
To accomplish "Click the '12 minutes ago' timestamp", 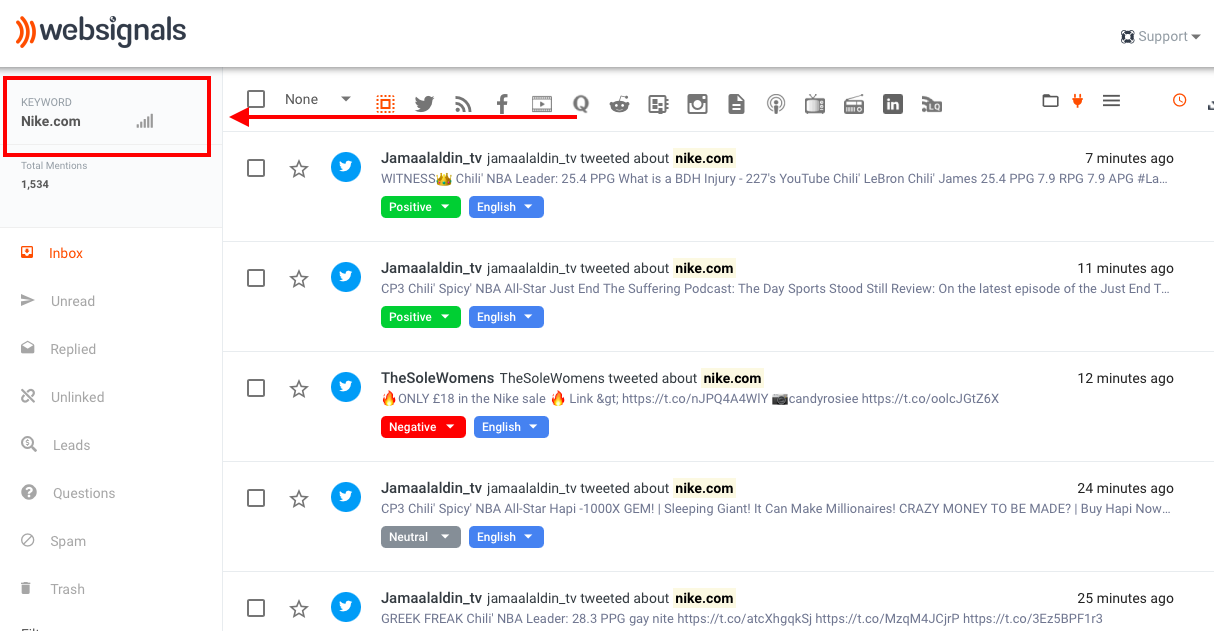I will [1125, 378].
